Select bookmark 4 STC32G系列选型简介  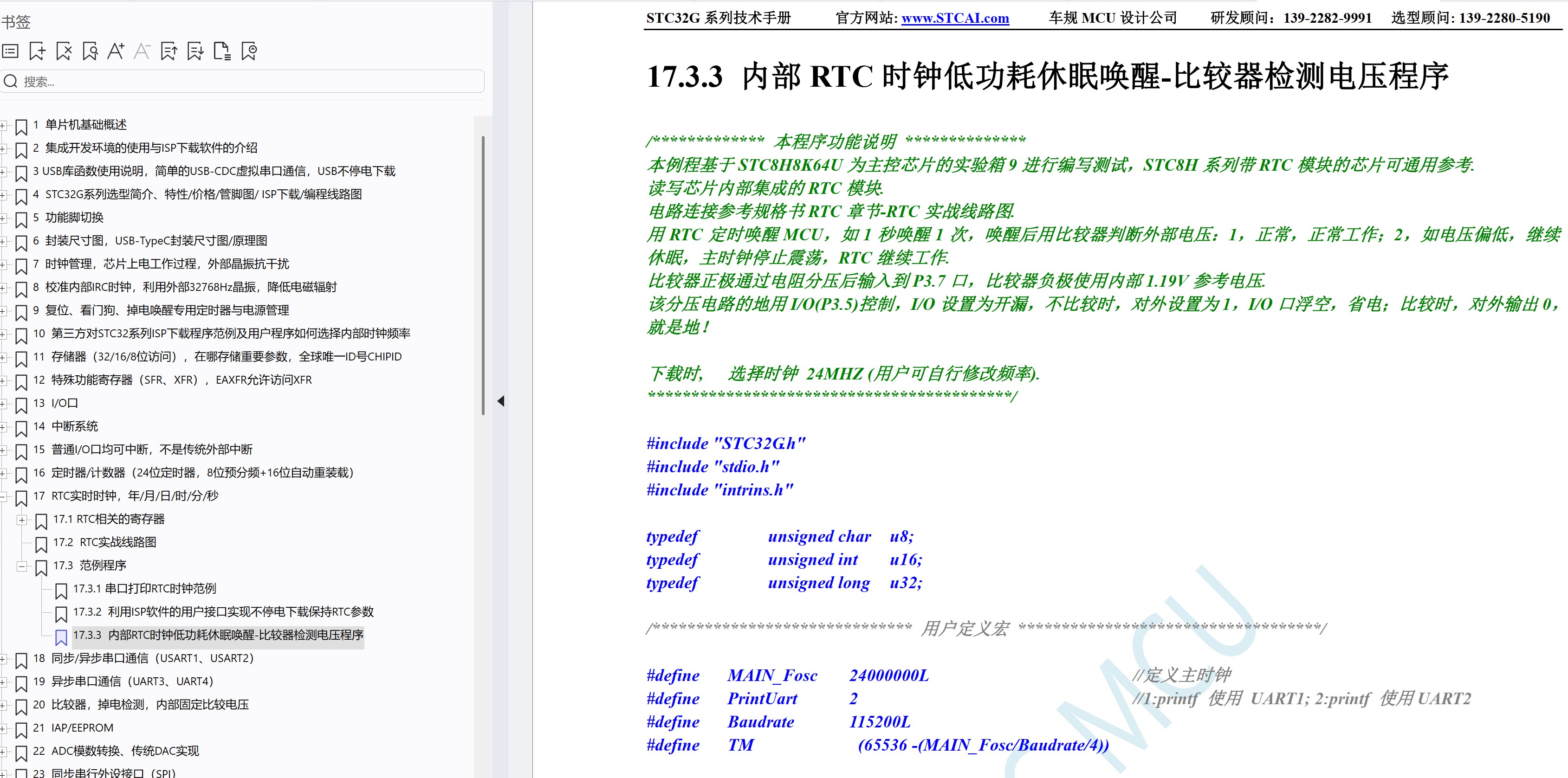point(197,194)
